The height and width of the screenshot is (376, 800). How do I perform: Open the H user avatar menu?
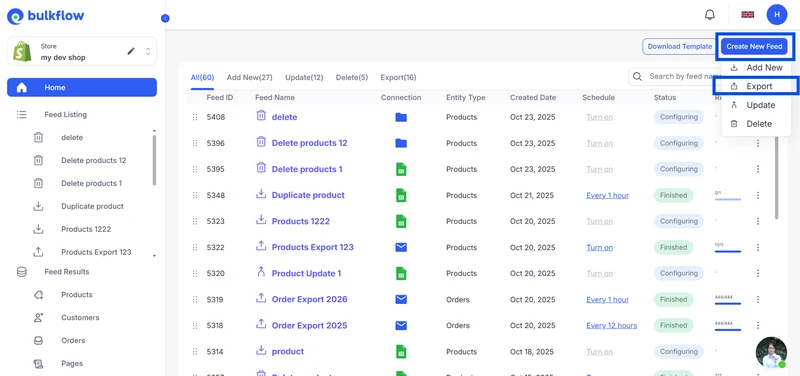pyautogui.click(x=777, y=15)
